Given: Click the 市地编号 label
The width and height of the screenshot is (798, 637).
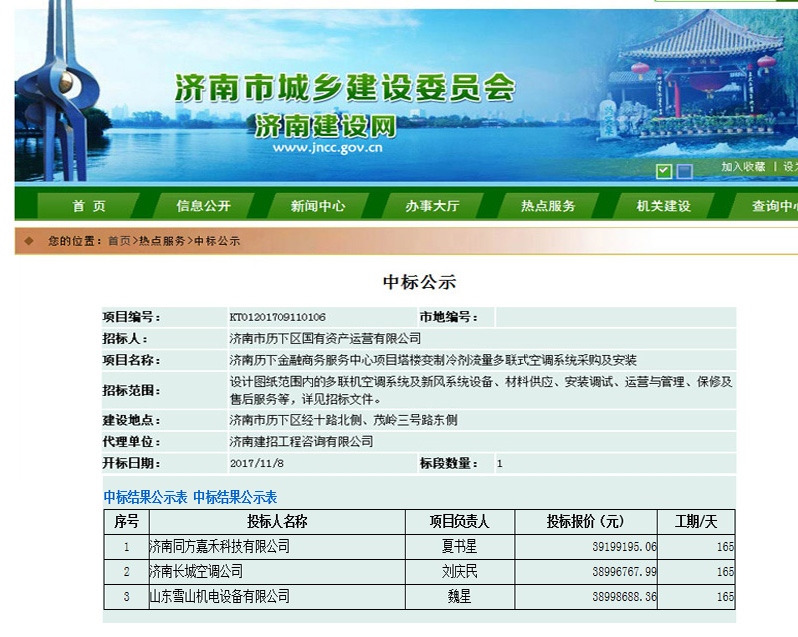Looking at the screenshot, I should (448, 317).
